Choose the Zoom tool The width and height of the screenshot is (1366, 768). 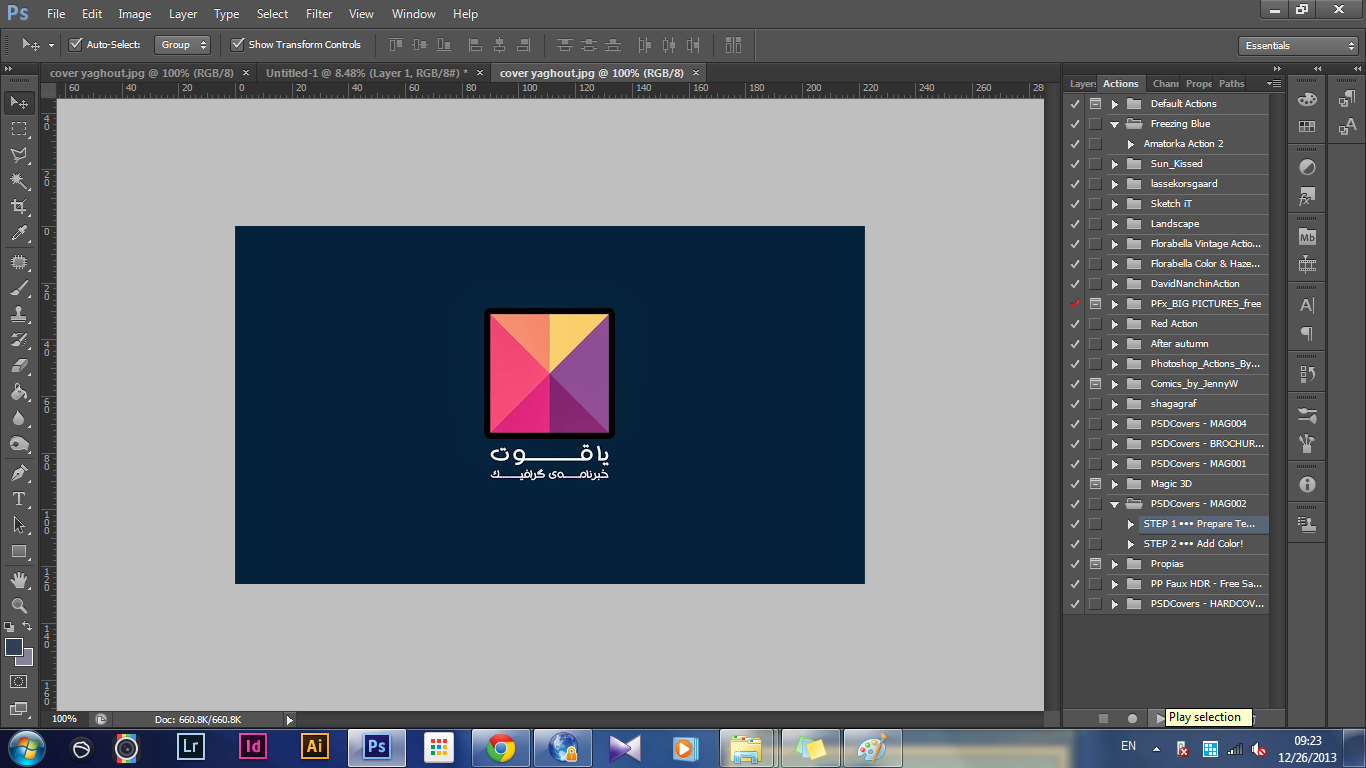[x=18, y=605]
